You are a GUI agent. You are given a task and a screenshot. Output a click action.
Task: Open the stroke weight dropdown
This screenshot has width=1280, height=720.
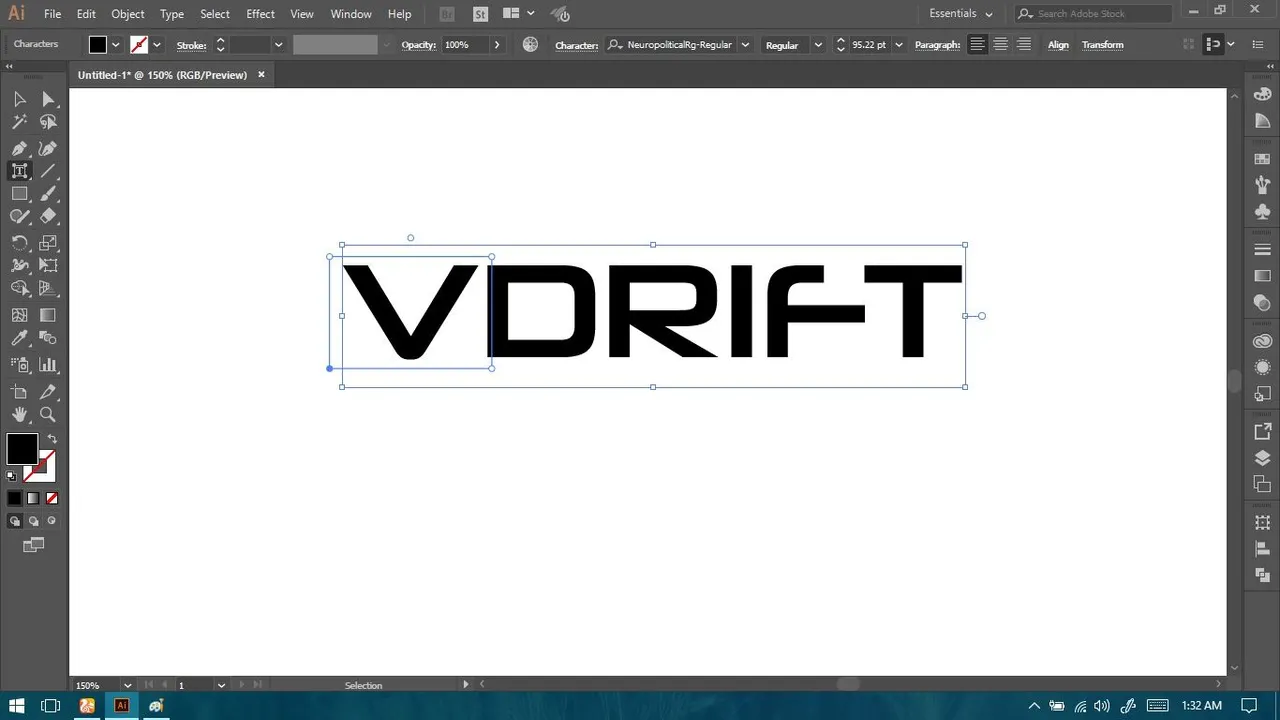[x=278, y=45]
